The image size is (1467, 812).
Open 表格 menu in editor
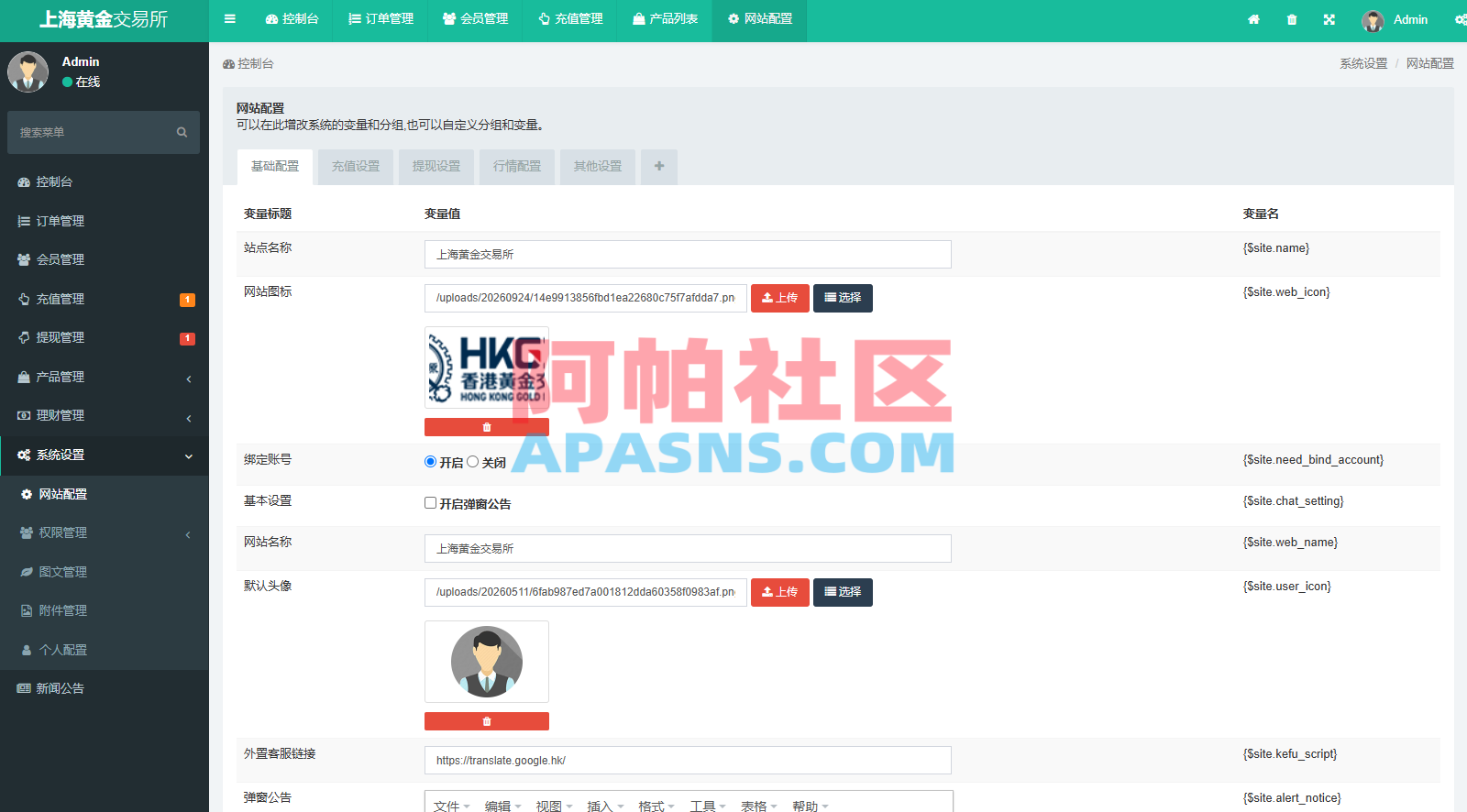pyautogui.click(x=759, y=806)
